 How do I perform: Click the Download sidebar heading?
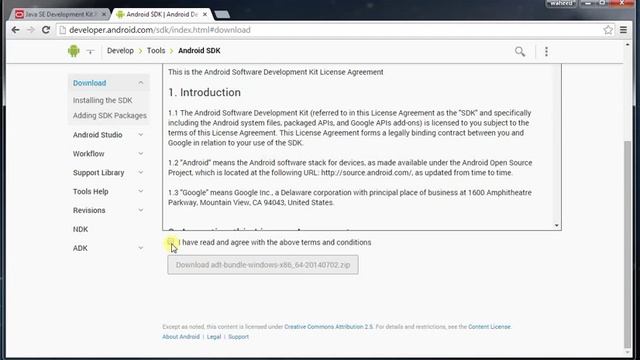89,83
